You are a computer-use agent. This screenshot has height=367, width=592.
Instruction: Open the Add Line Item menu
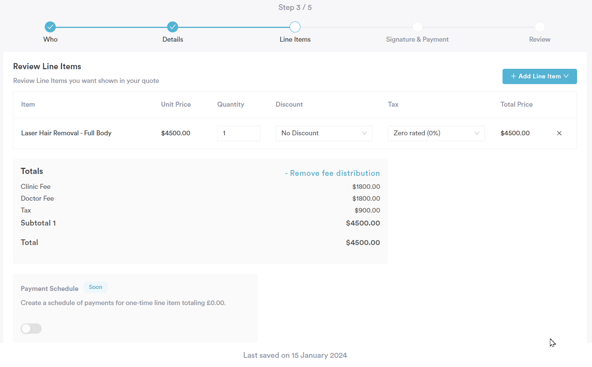tap(540, 76)
